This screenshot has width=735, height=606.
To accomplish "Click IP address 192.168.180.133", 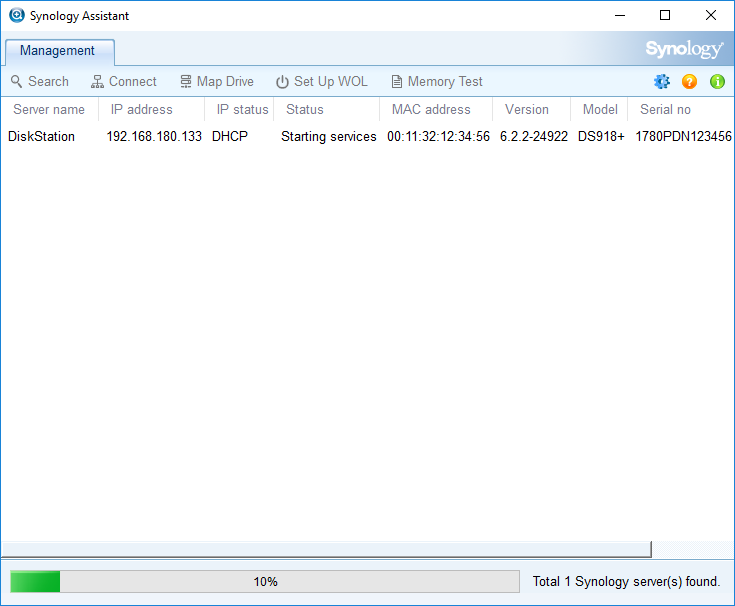I will tap(154, 136).
